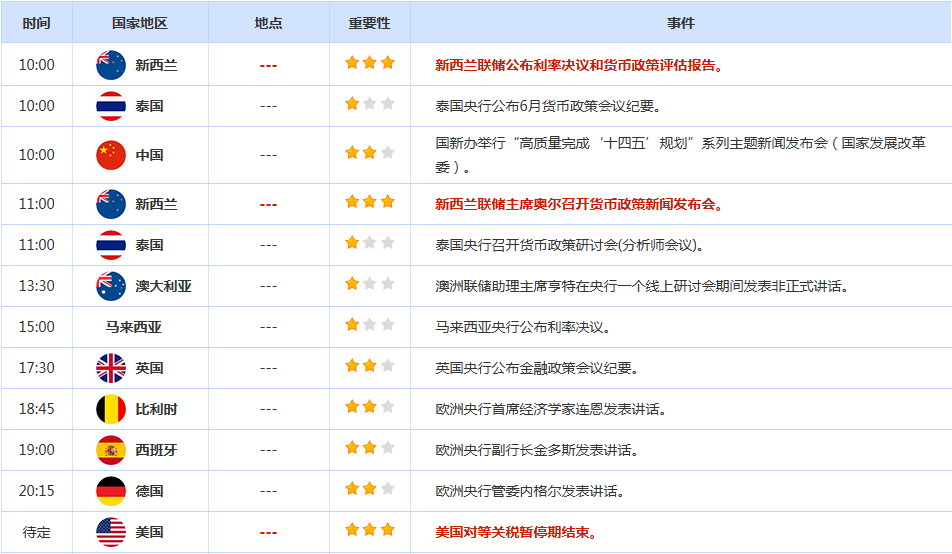Click the 德国 country name
This screenshot has height=554, width=952.
tap(149, 491)
